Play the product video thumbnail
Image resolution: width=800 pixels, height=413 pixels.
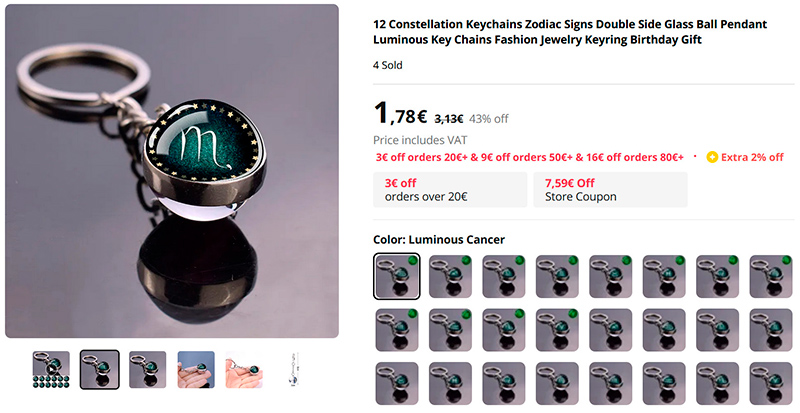point(51,370)
